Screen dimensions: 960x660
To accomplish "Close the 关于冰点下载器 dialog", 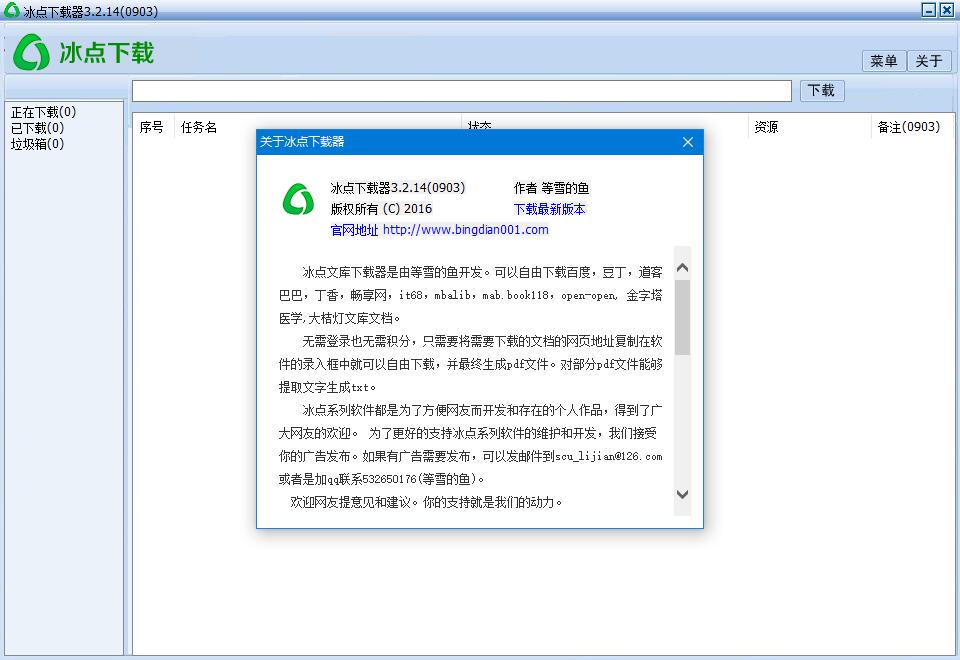I will 688,142.
